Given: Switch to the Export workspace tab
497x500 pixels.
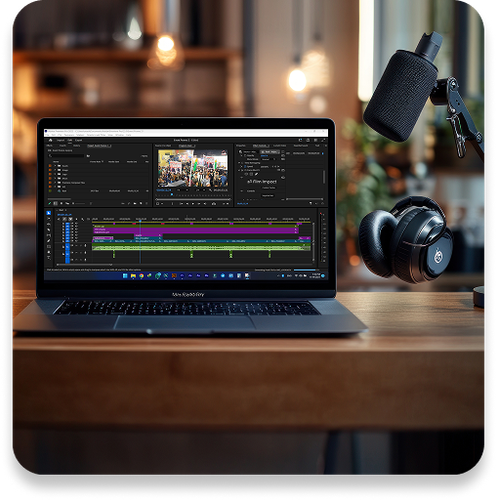Looking at the screenshot, I should [x=78, y=140].
